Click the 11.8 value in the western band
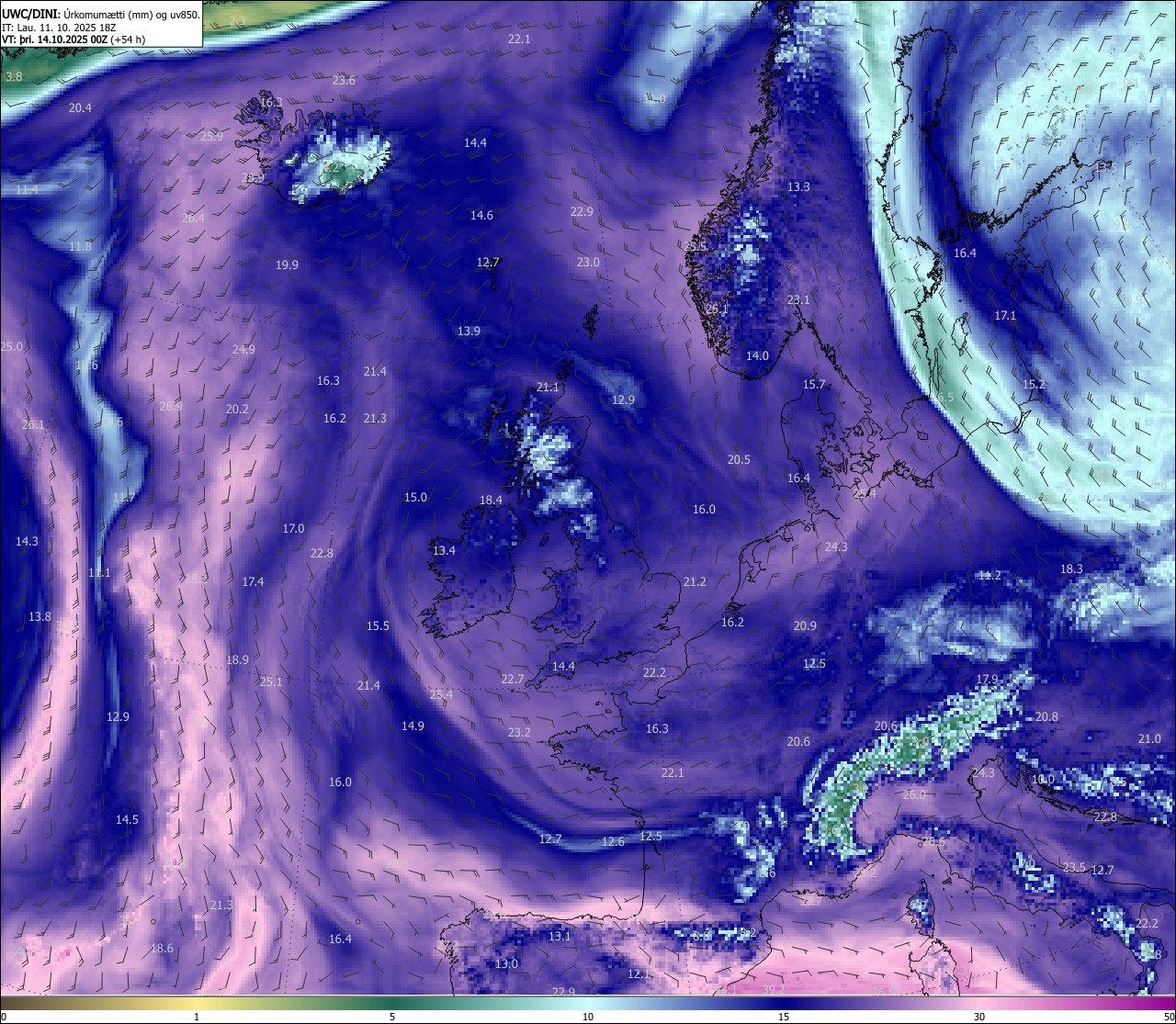This screenshot has height=1024, width=1176. pos(81,247)
